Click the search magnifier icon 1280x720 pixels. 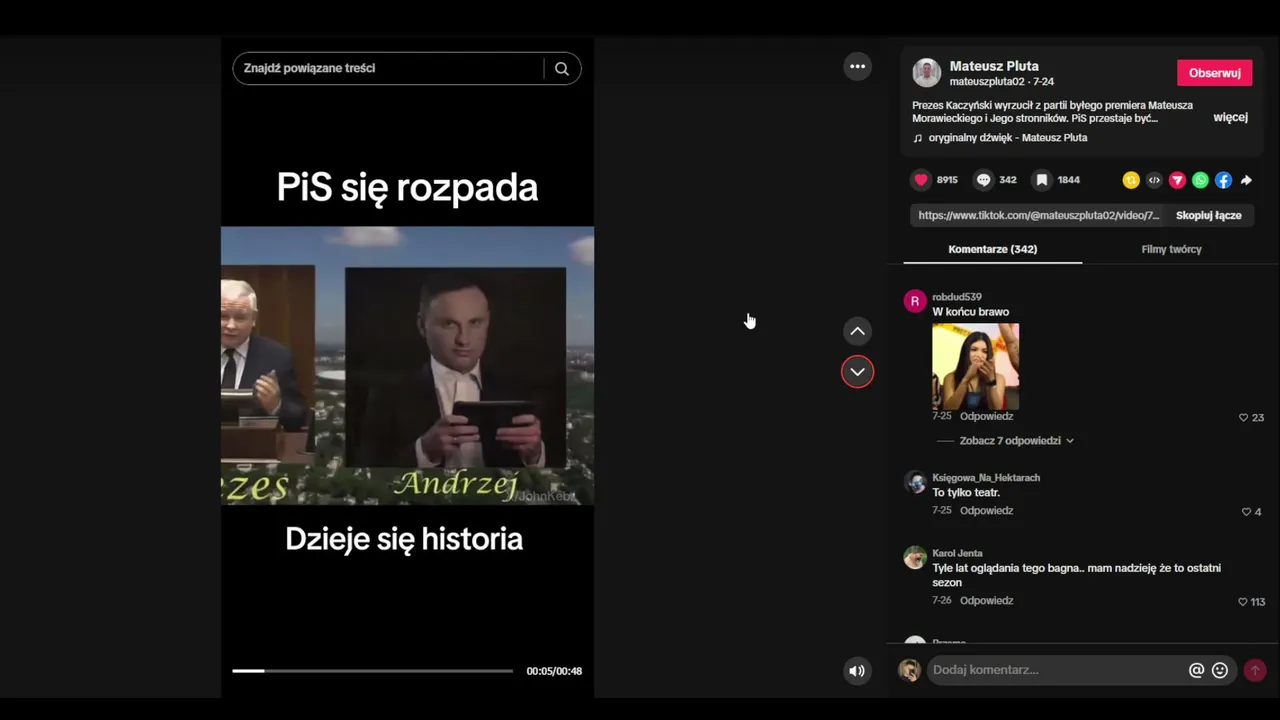click(562, 68)
